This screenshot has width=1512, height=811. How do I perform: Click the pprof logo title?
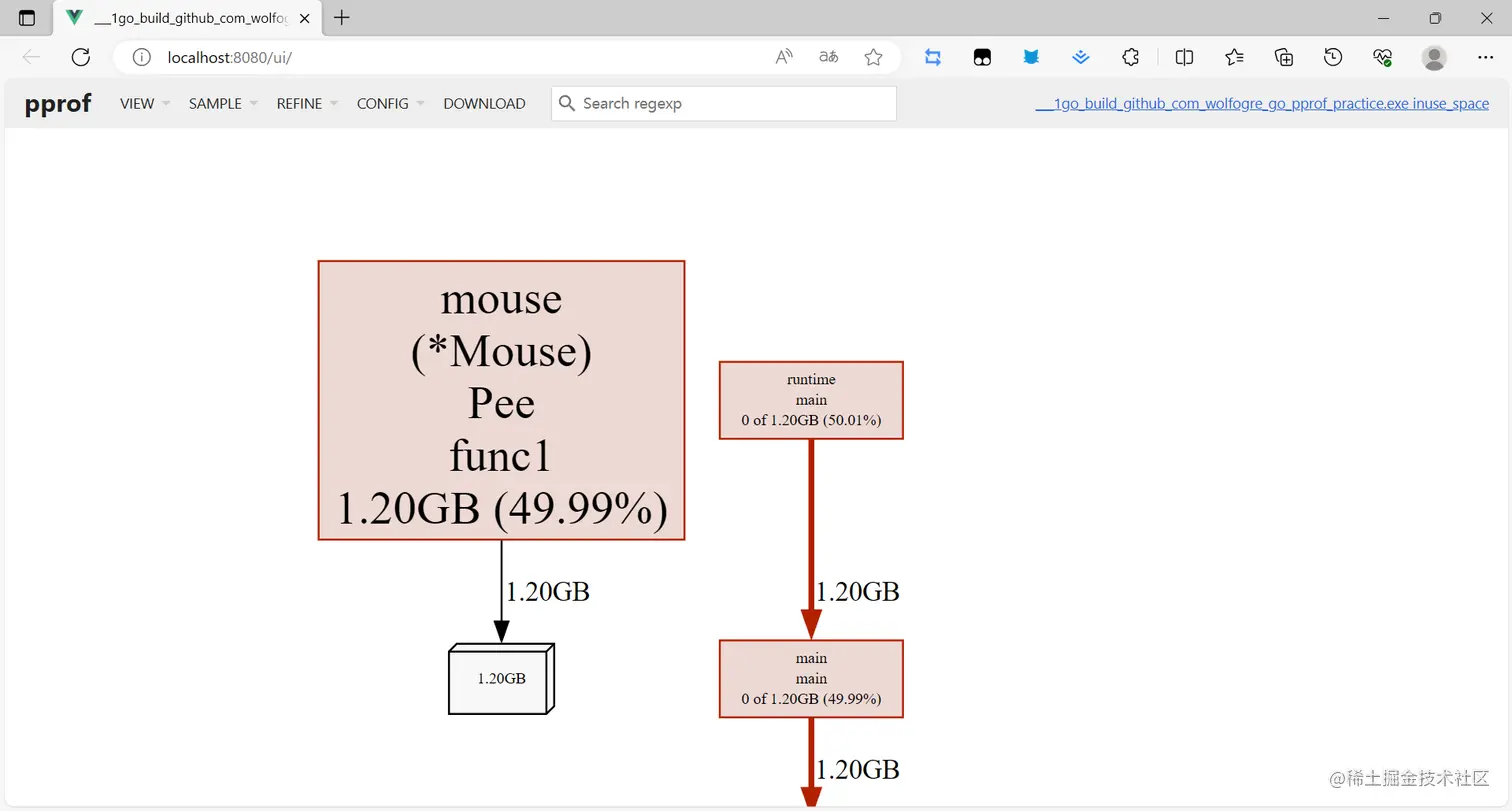click(x=58, y=103)
